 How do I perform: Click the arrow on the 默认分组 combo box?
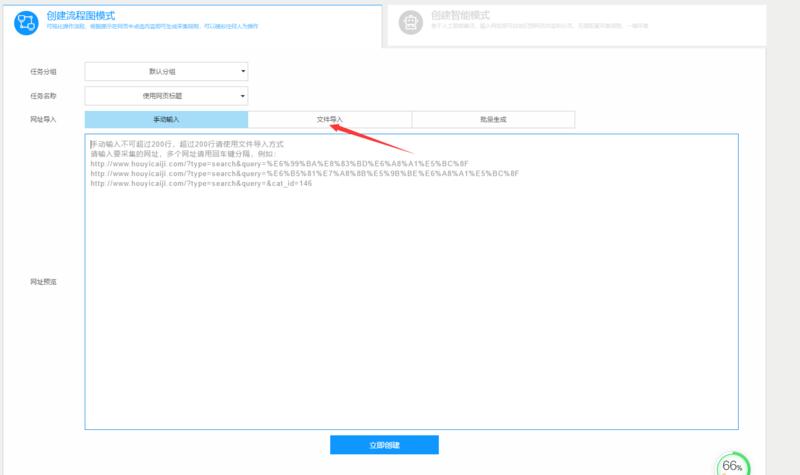pyautogui.click(x=243, y=72)
